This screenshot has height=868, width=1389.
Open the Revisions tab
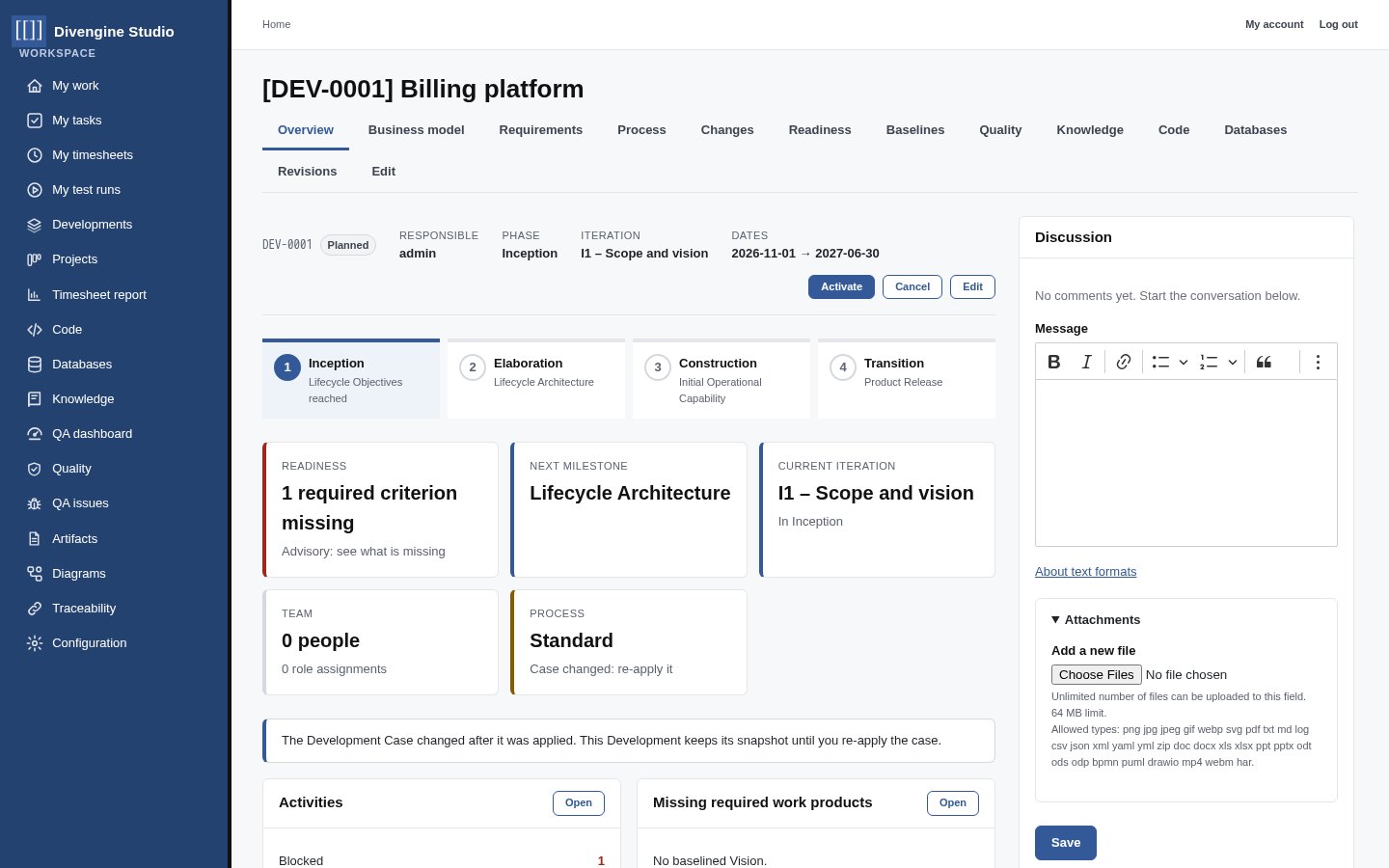[x=308, y=172]
